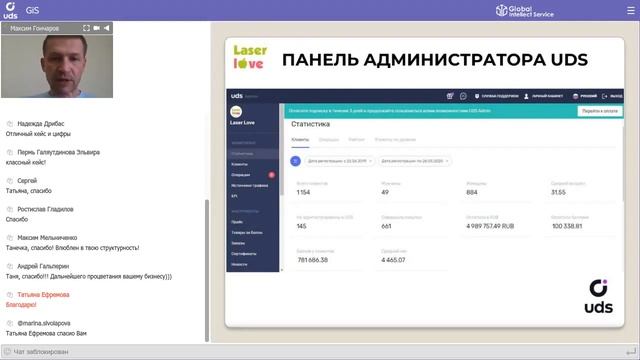Click the Перейти к оплате button
Image resolution: width=640 pixels, height=360 pixels.
[x=600, y=111]
